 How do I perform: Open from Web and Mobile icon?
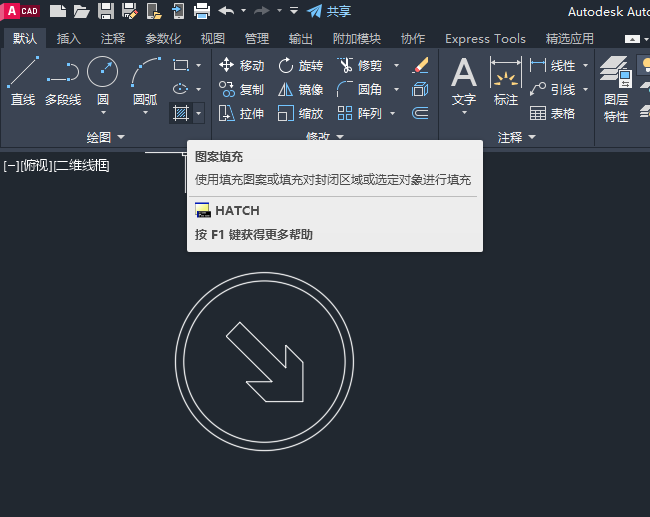click(154, 11)
